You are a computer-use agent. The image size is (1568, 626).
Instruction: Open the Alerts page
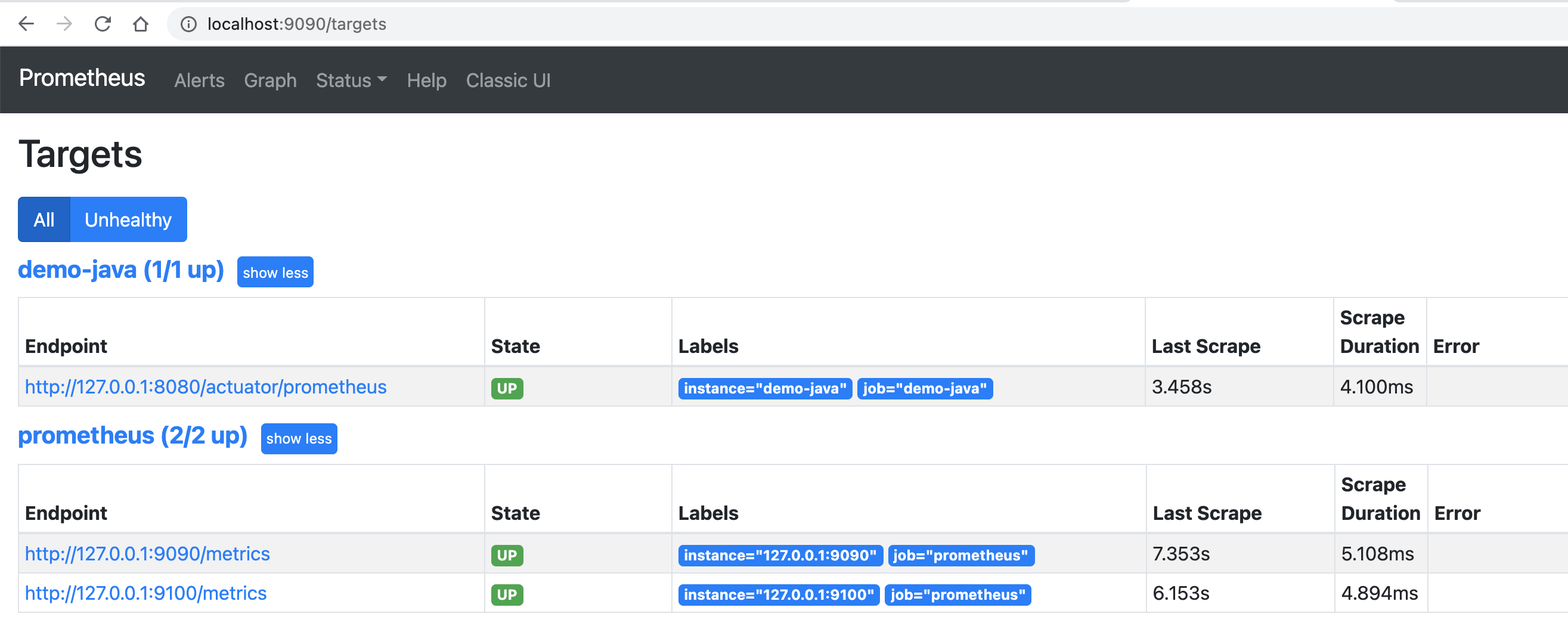199,80
